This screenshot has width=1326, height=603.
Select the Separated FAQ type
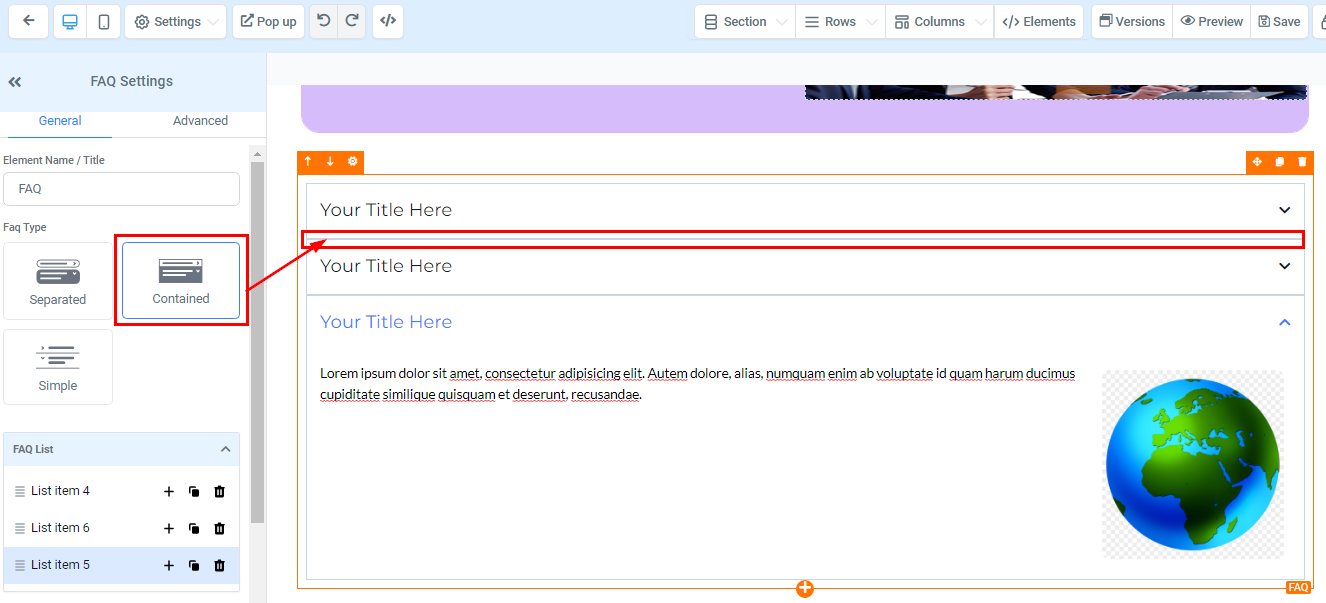(x=58, y=281)
